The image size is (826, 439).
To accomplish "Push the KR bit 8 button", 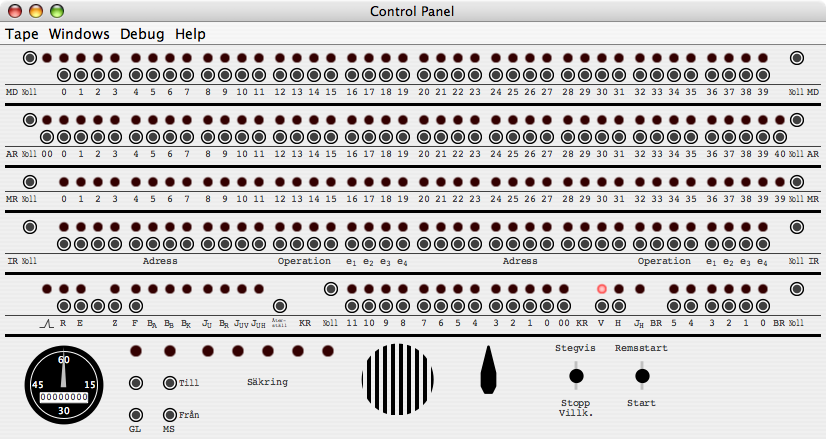I will [403, 306].
